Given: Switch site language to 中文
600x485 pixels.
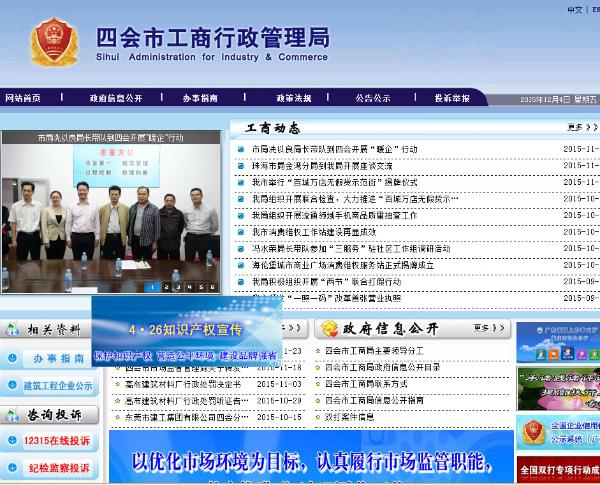Looking at the screenshot, I should 574,9.
